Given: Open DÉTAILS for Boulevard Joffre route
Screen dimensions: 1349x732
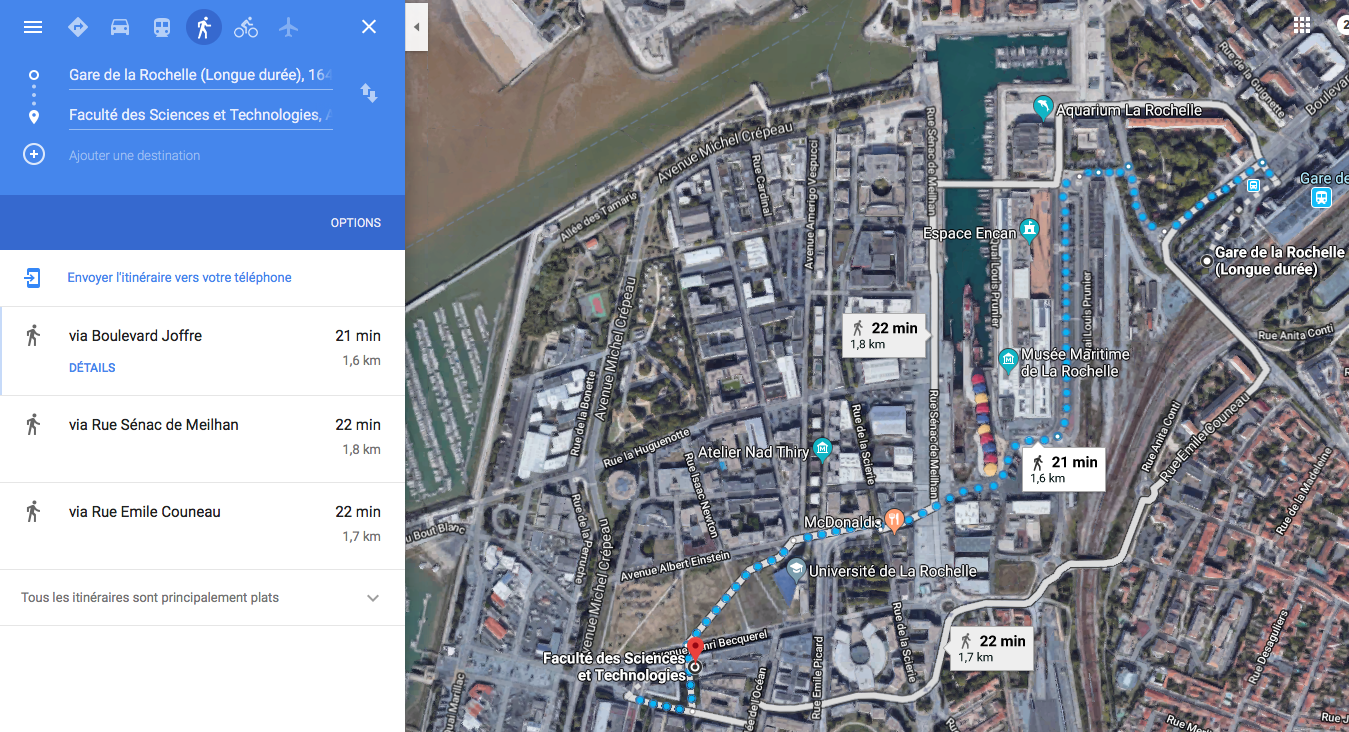Looking at the screenshot, I should click(x=92, y=368).
